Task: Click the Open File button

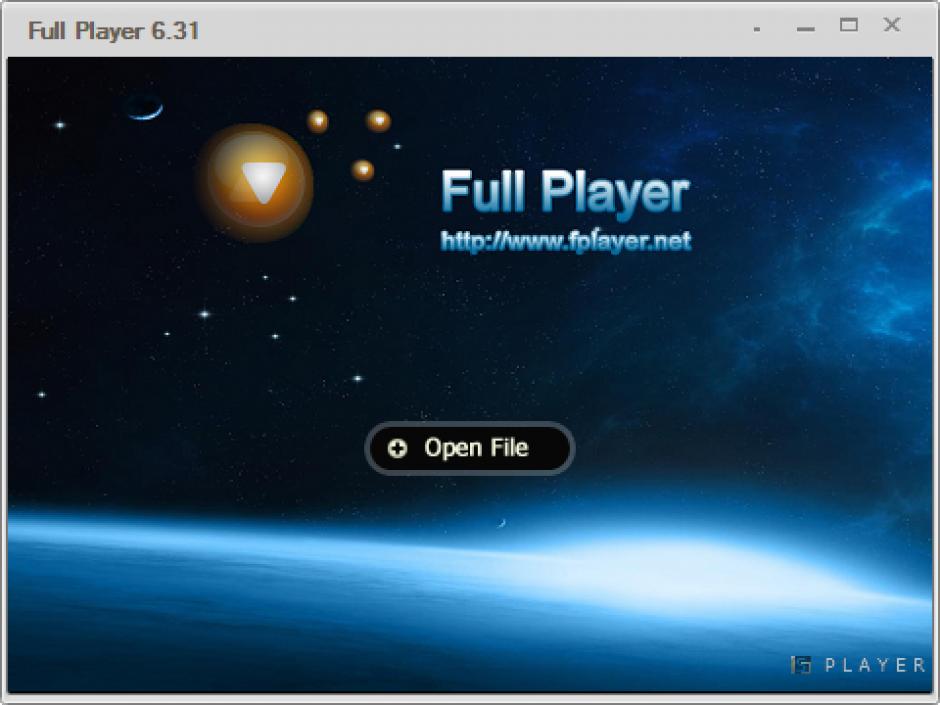Action: [x=469, y=448]
